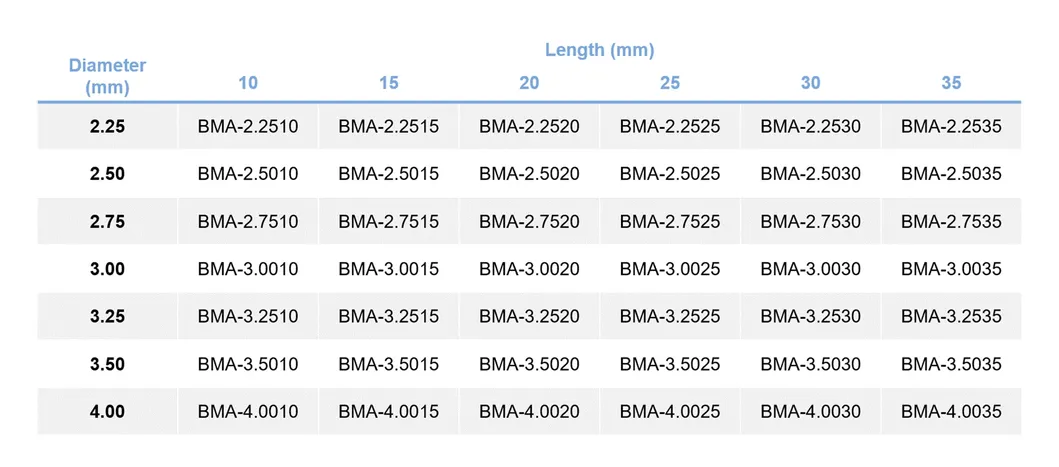Click the Length (mm) header

click(x=599, y=50)
